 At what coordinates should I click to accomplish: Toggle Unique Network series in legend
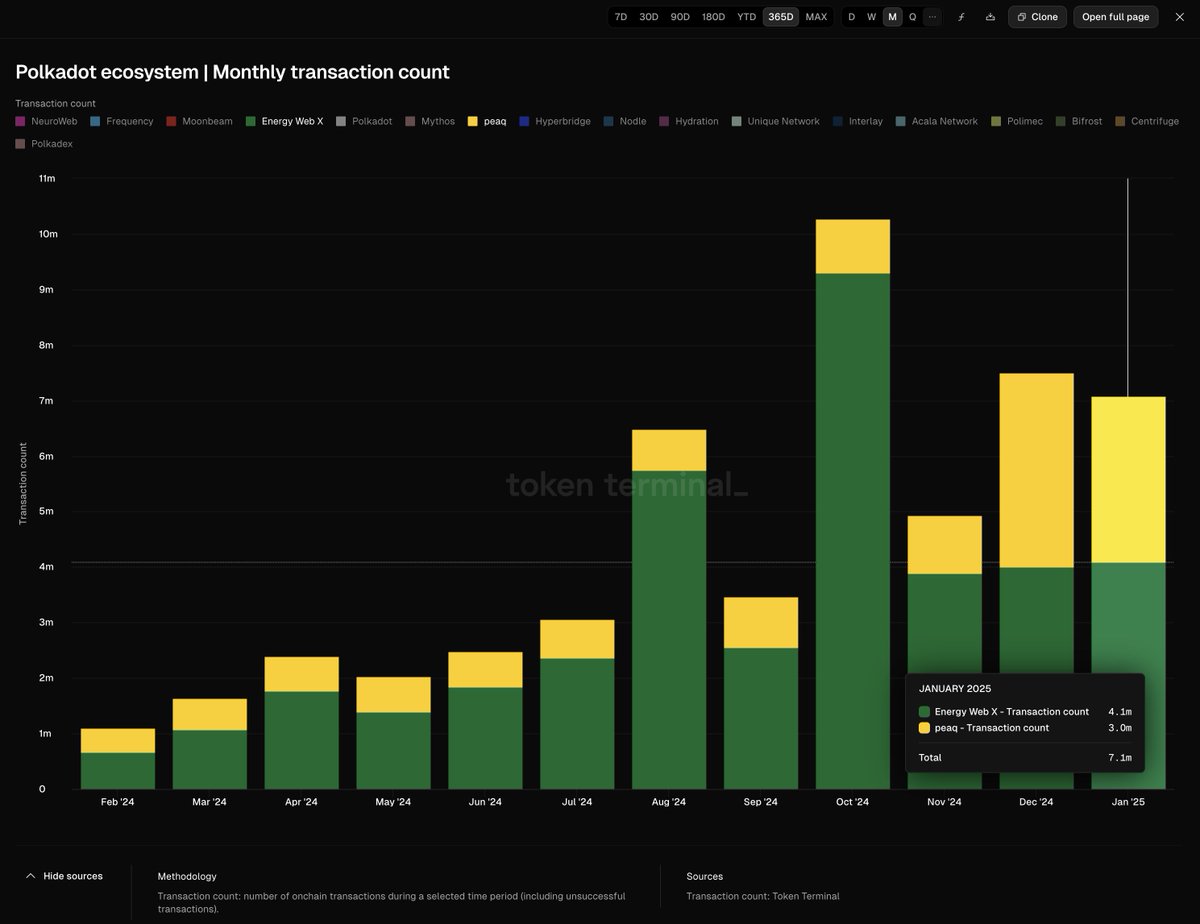pos(776,121)
